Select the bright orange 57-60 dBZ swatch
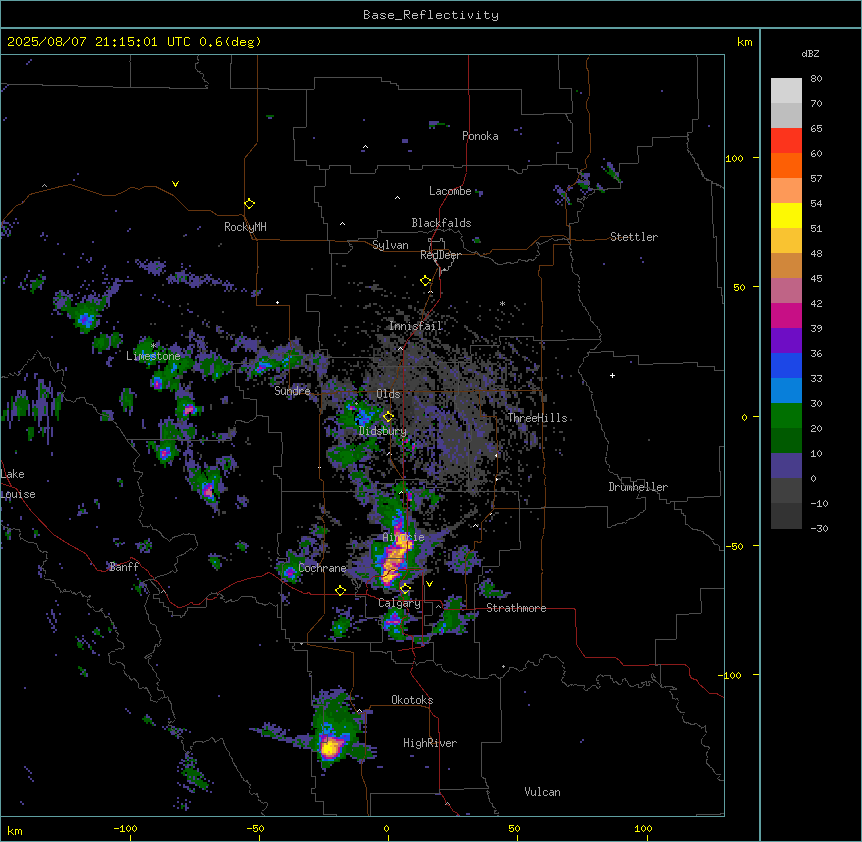This screenshot has height=842, width=862. pyautogui.click(x=786, y=165)
